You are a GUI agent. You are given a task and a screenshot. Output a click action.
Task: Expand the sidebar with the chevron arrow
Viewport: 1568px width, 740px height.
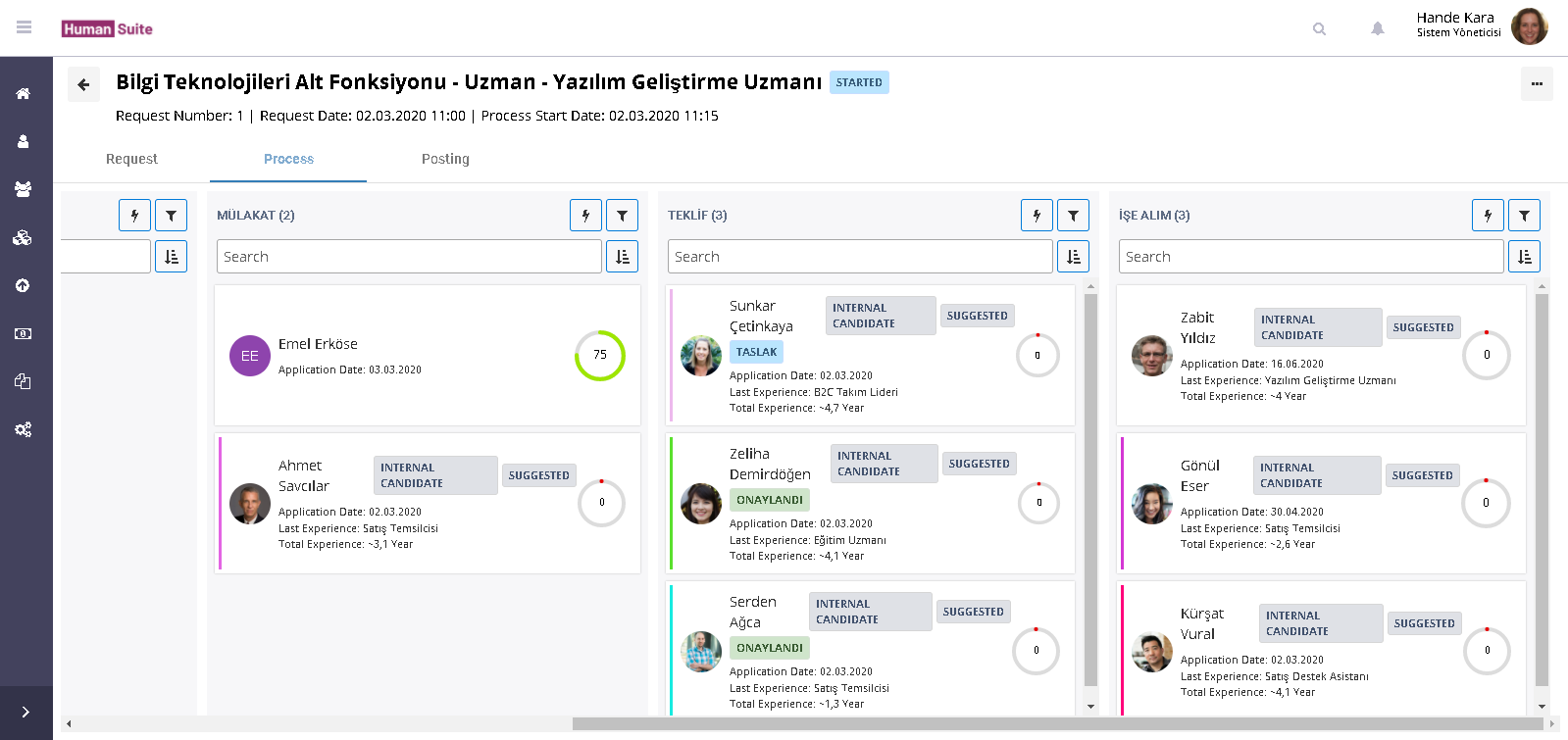(25, 713)
